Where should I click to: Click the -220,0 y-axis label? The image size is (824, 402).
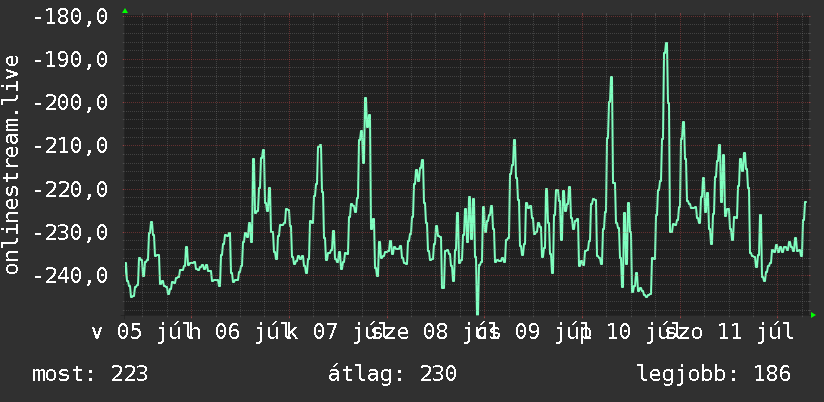[70, 189]
